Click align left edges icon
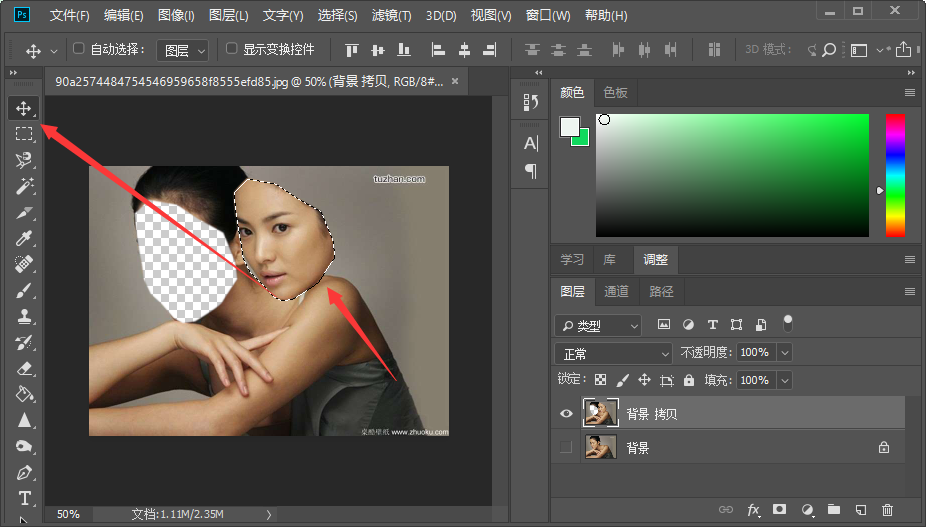The image size is (926, 527). [438, 50]
